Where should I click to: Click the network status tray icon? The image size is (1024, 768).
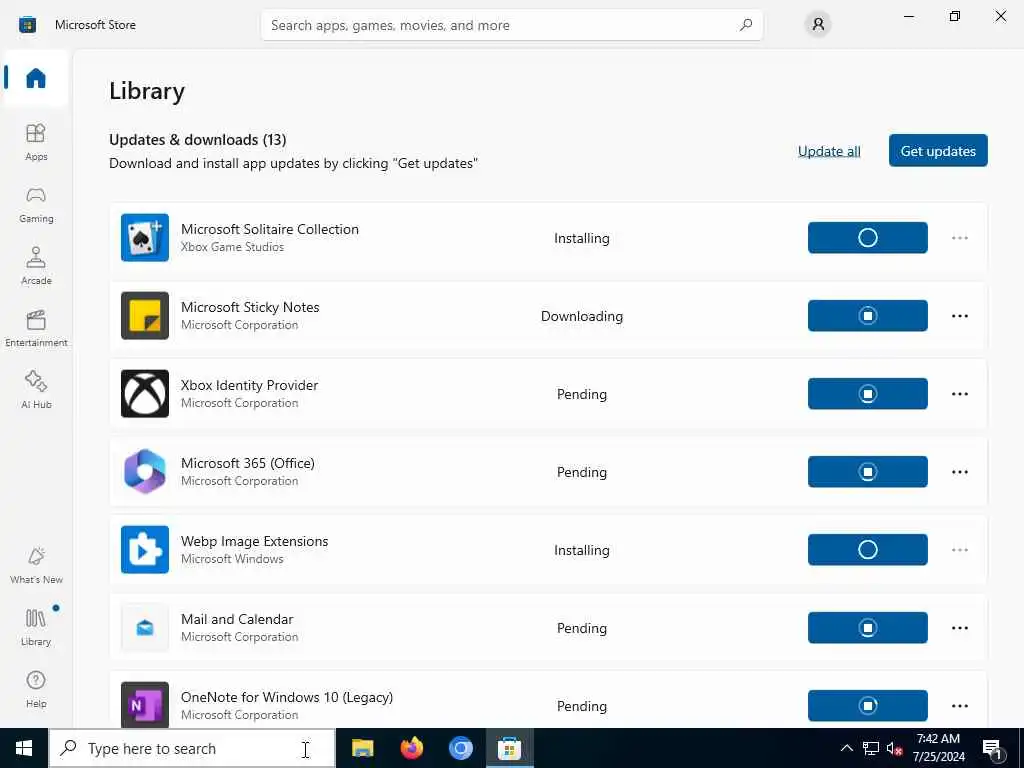(871, 748)
